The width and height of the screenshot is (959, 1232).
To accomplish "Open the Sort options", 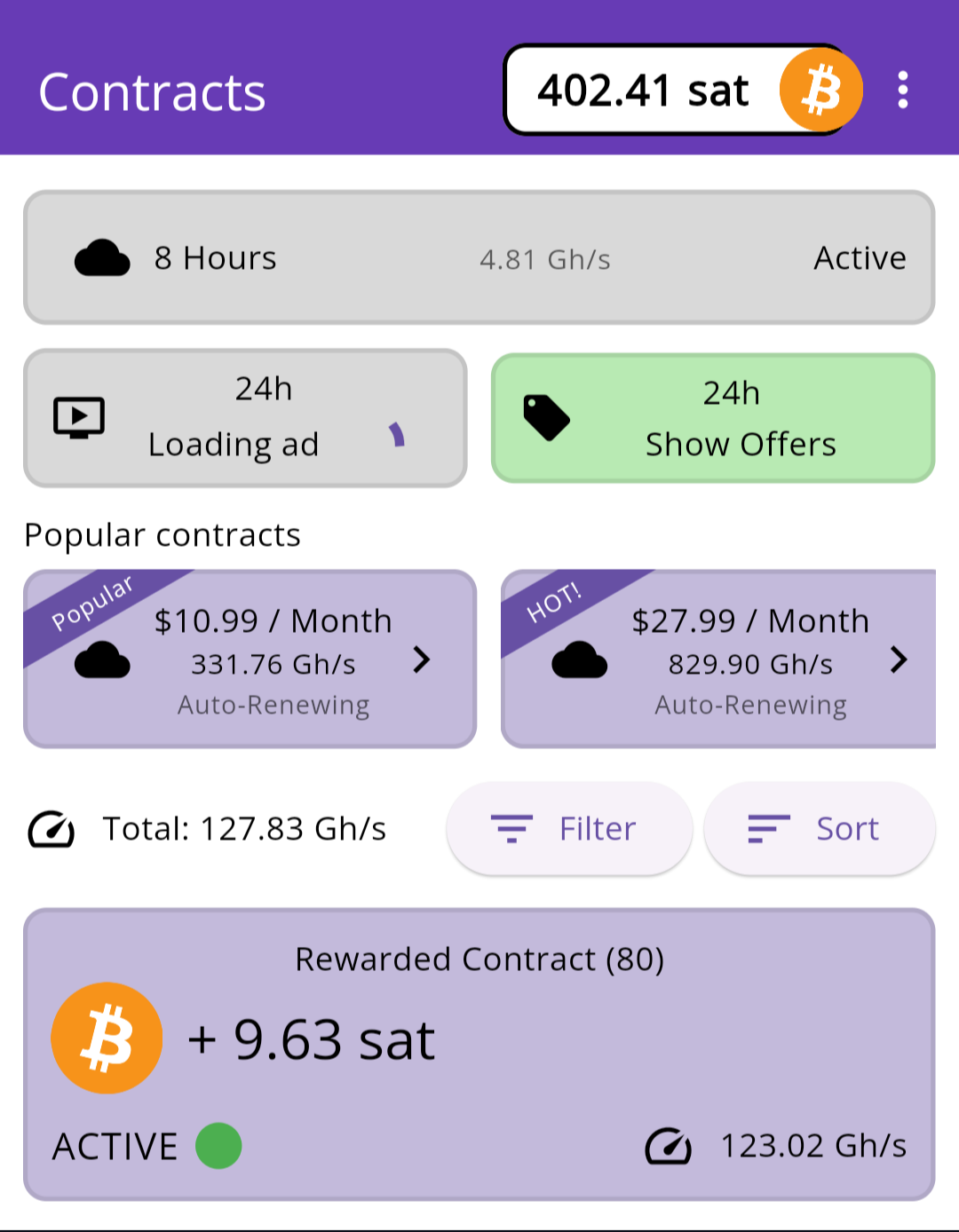I will pos(819,829).
